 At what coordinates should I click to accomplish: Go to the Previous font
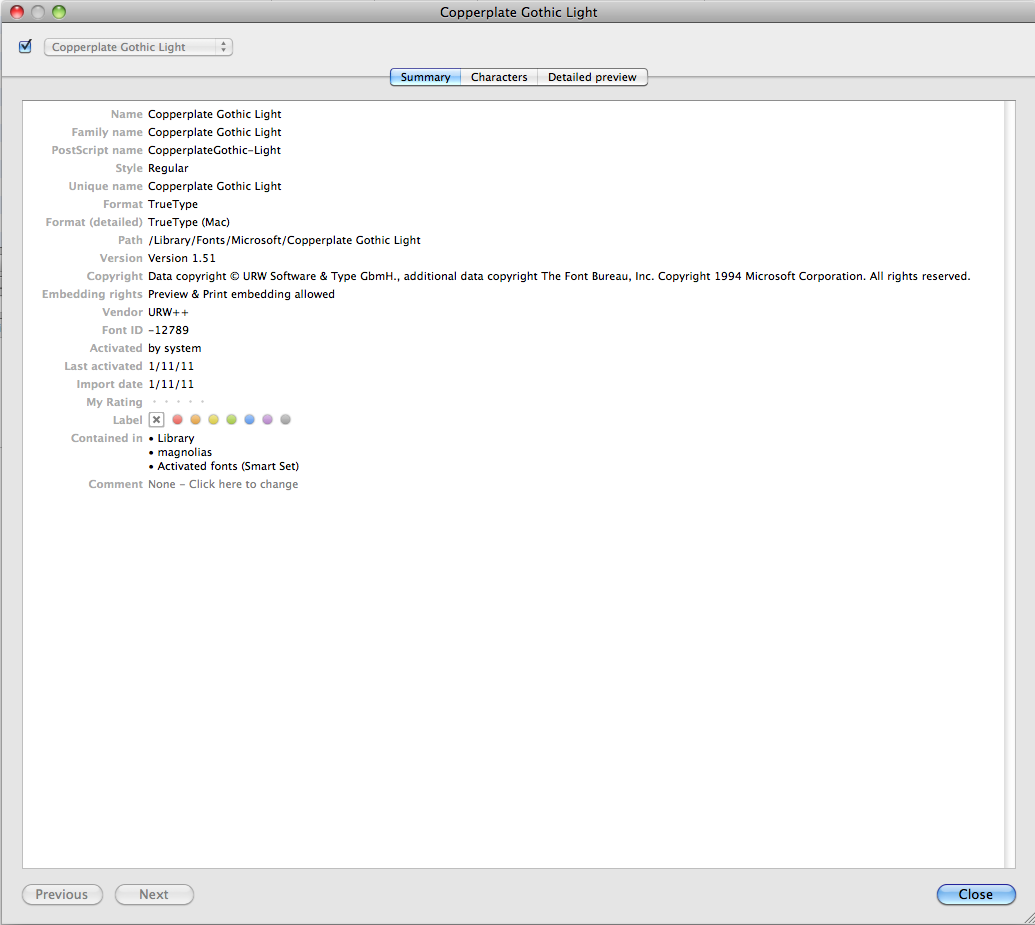coord(62,895)
